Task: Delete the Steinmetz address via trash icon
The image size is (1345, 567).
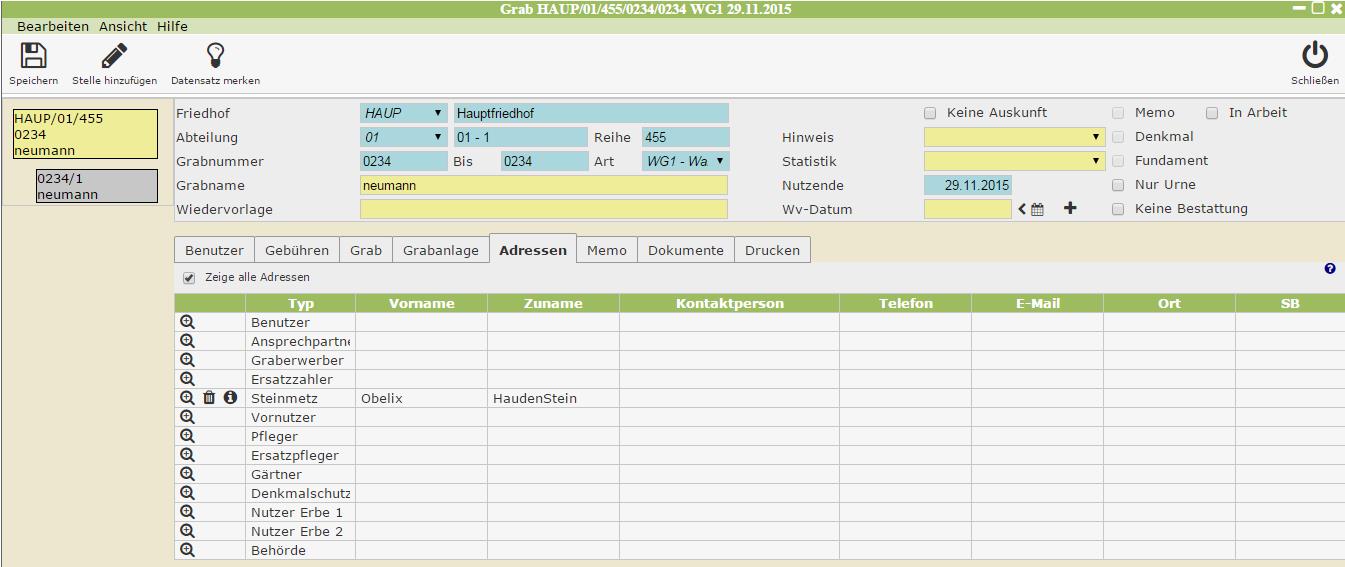Action: 209,398
